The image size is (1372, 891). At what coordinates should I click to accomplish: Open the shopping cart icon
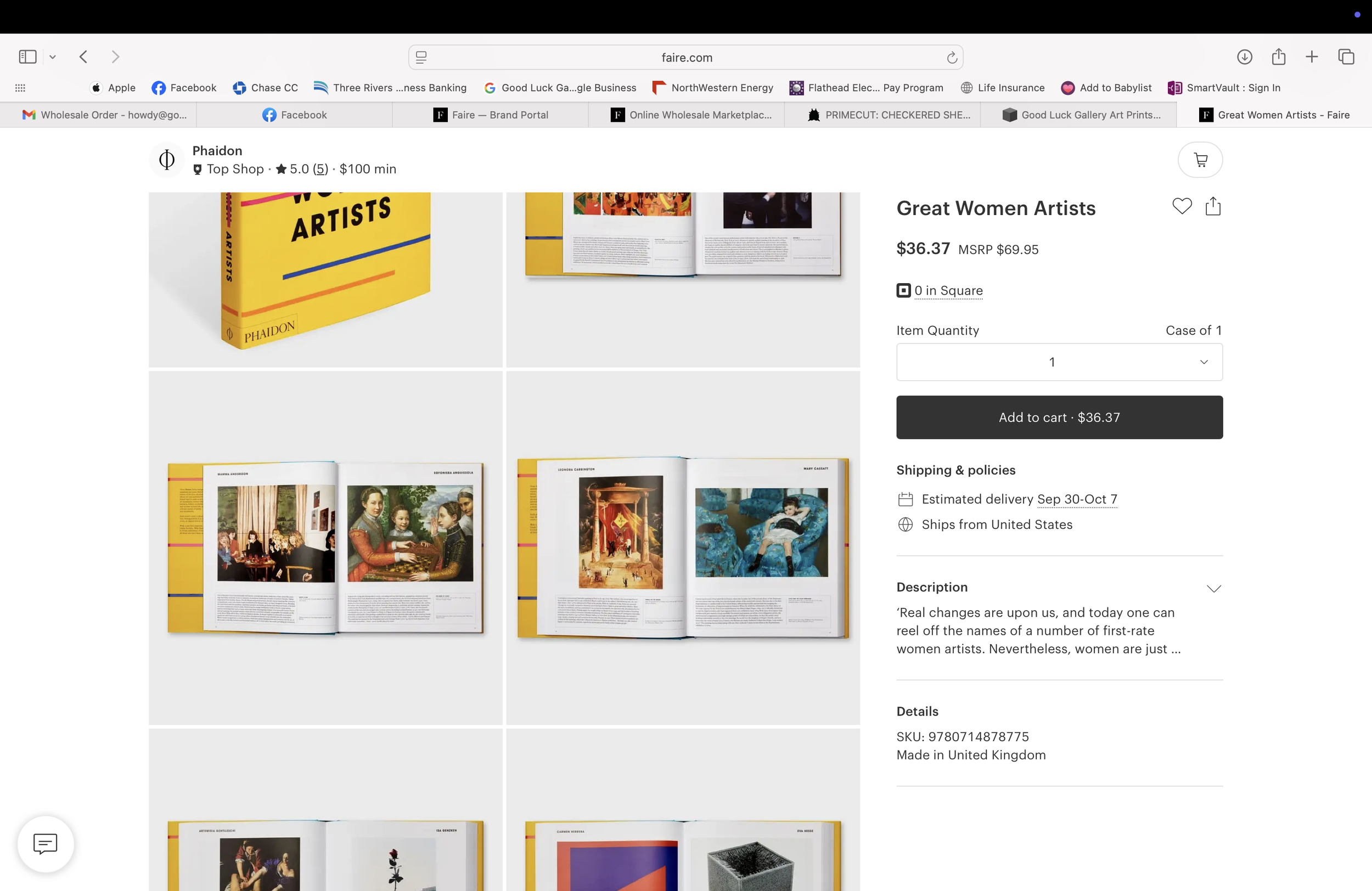[x=1200, y=160]
